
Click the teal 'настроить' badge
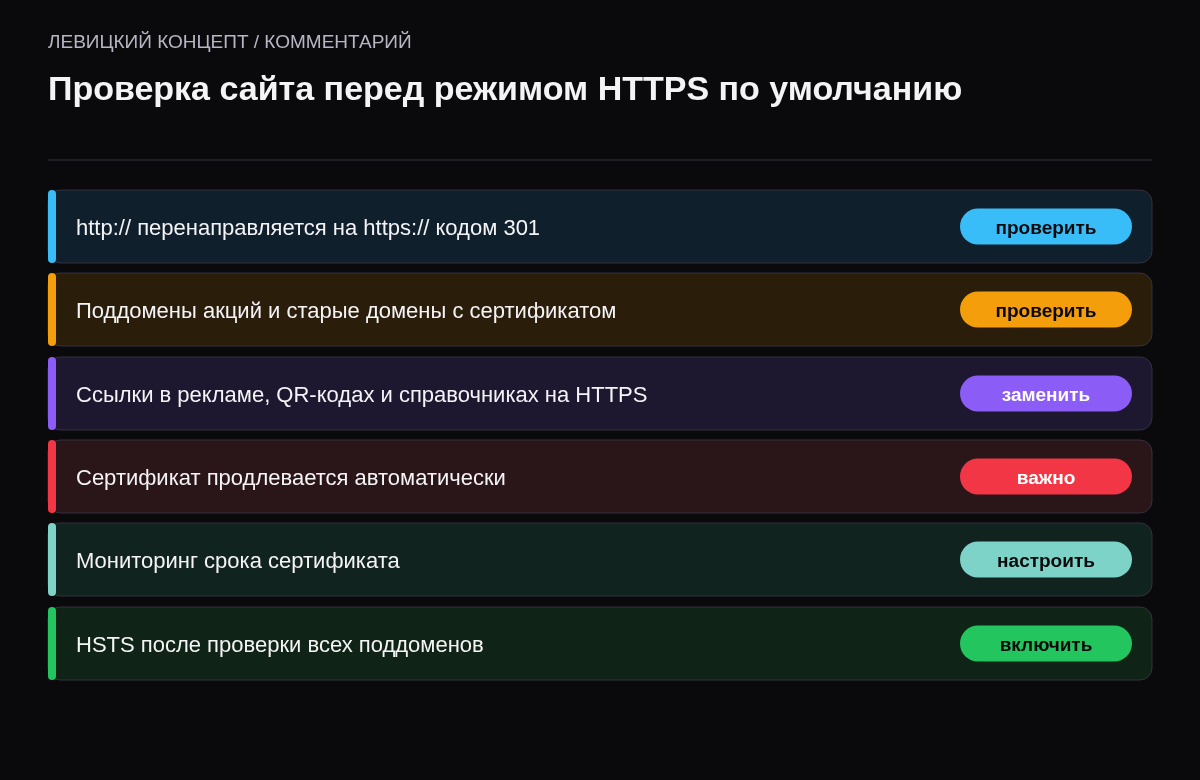[1046, 560]
